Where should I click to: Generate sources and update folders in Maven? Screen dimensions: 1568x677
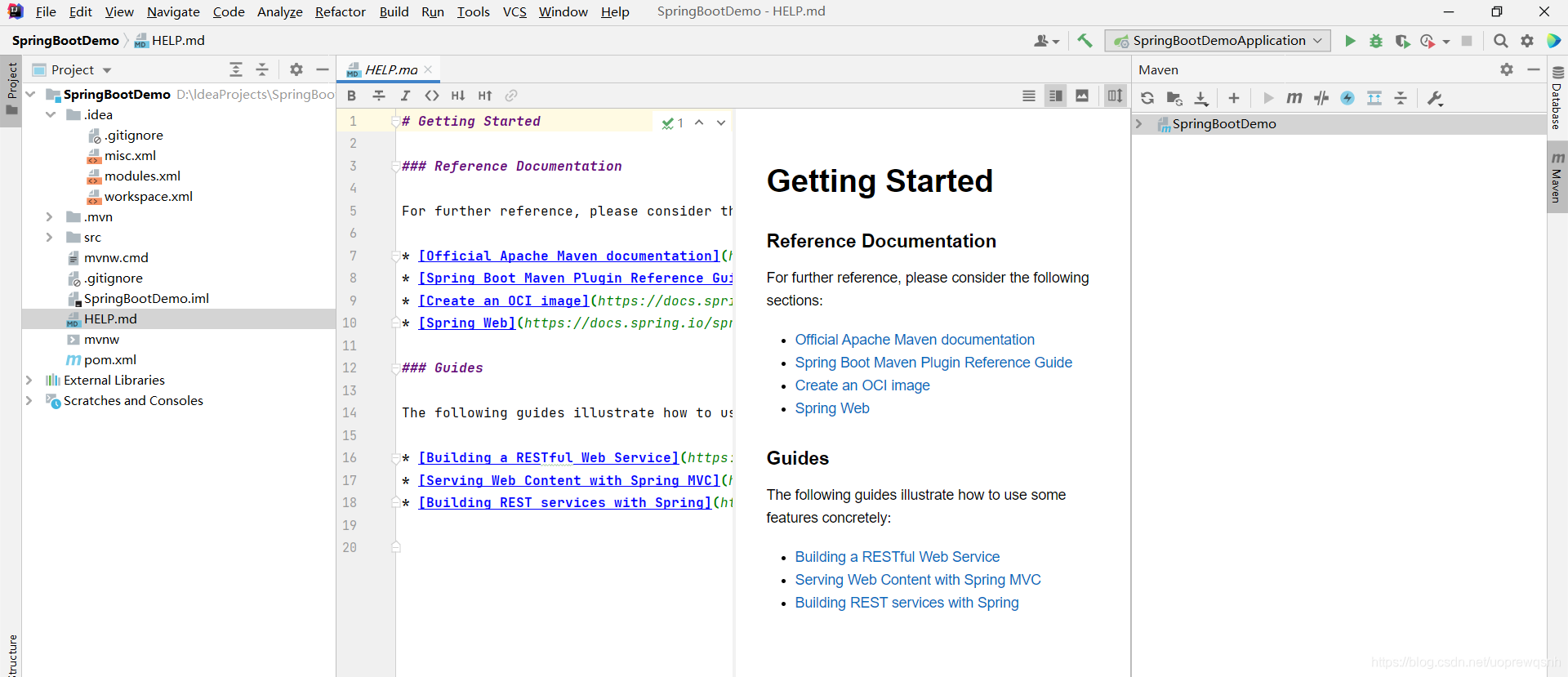1174,98
